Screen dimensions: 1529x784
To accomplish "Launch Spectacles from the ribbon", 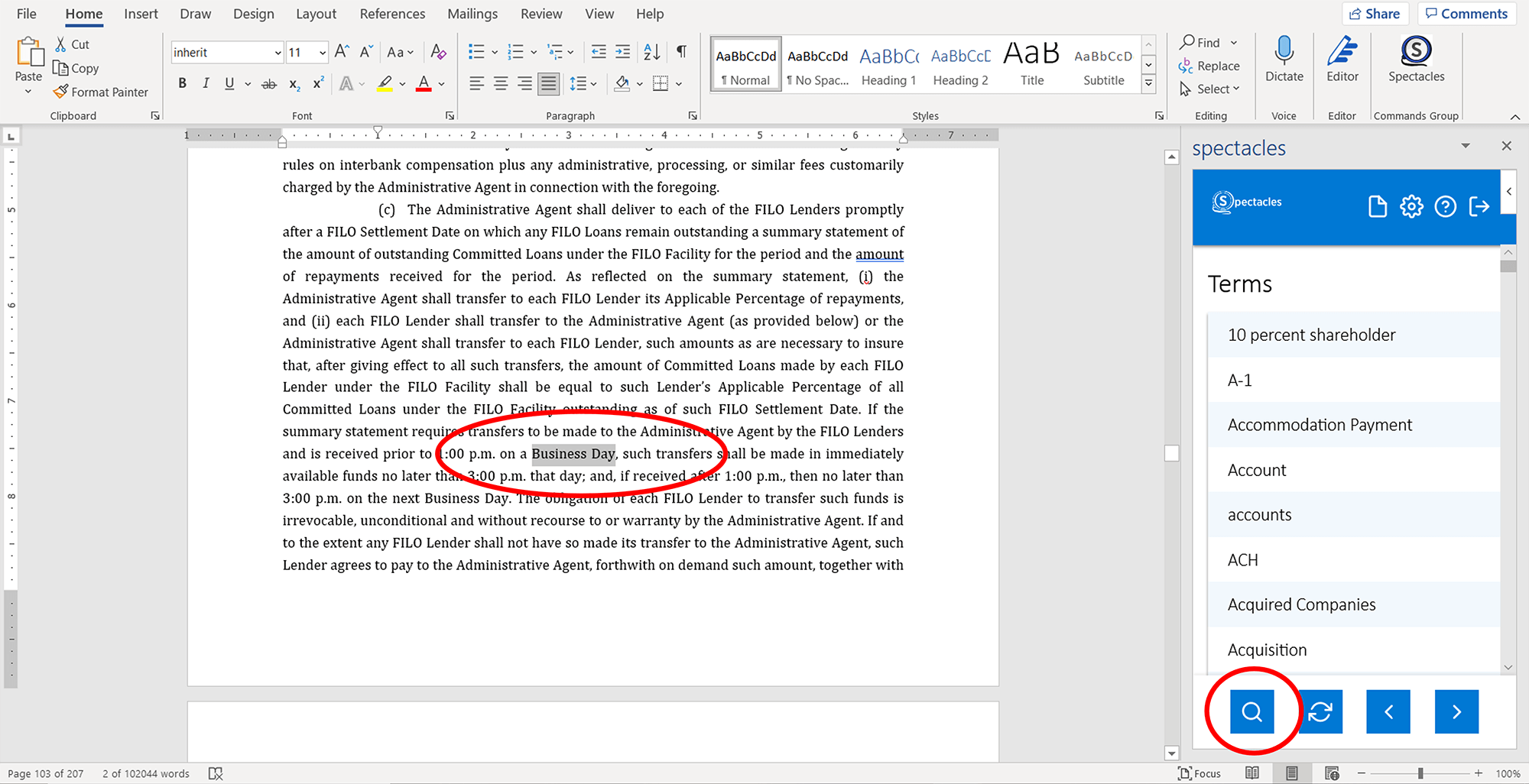I will click(x=1416, y=60).
